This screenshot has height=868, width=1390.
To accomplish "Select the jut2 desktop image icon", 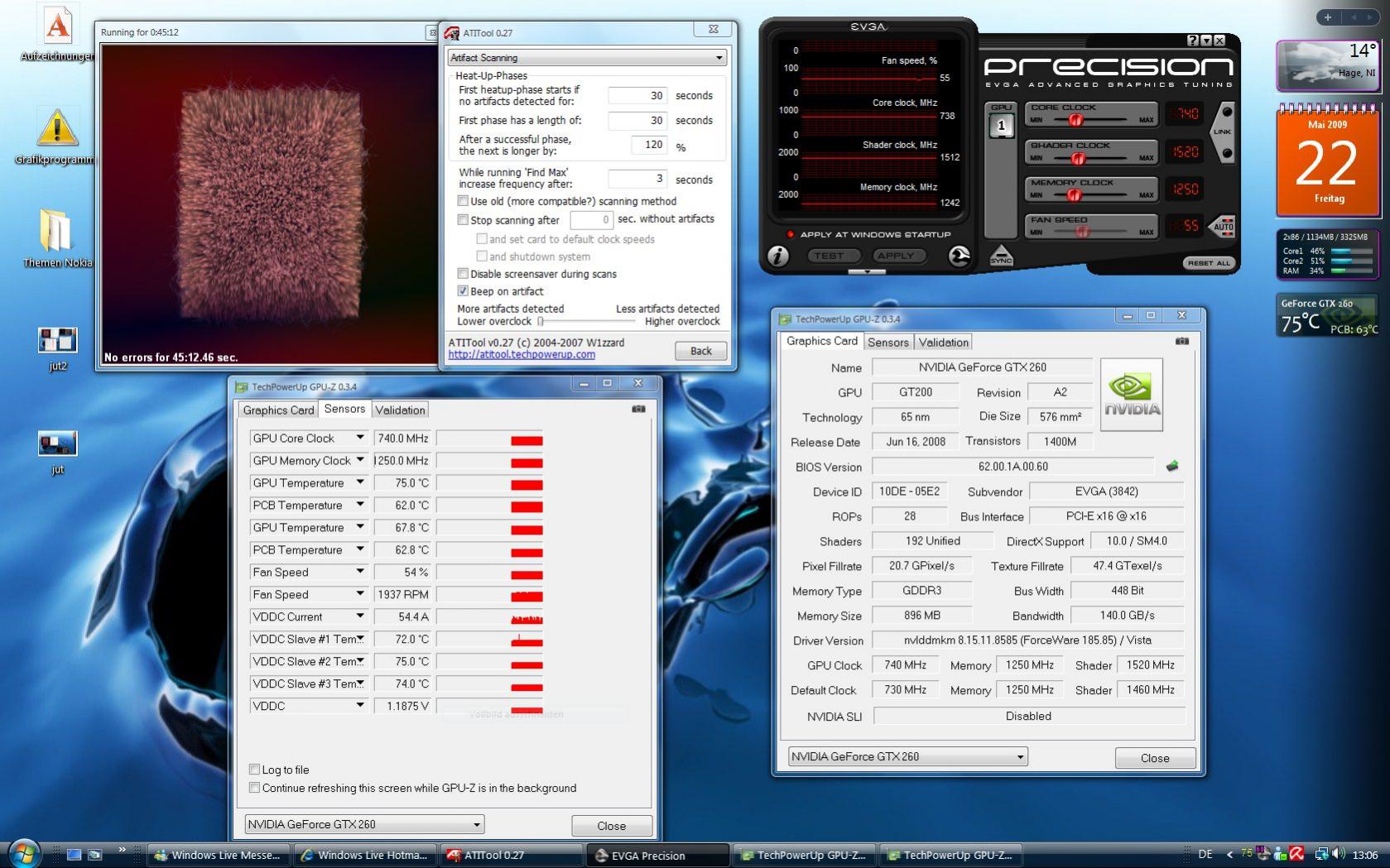I will 57,348.
